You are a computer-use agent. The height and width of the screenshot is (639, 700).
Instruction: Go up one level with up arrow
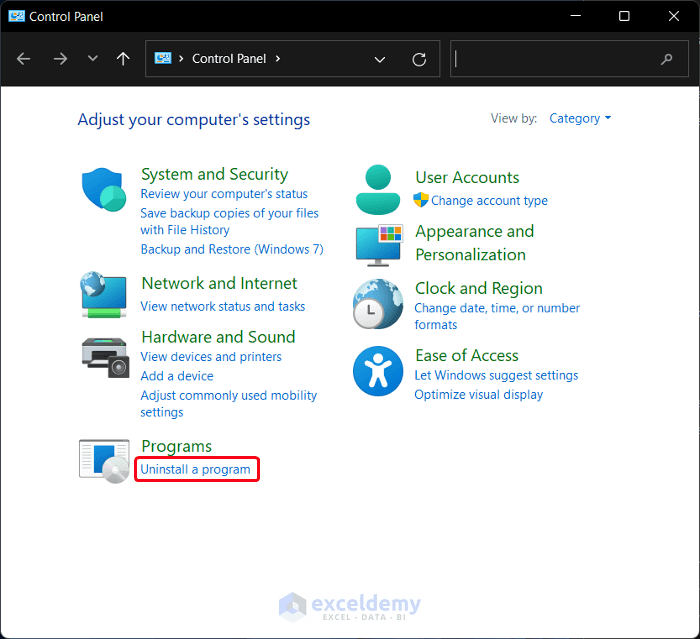[x=123, y=58]
